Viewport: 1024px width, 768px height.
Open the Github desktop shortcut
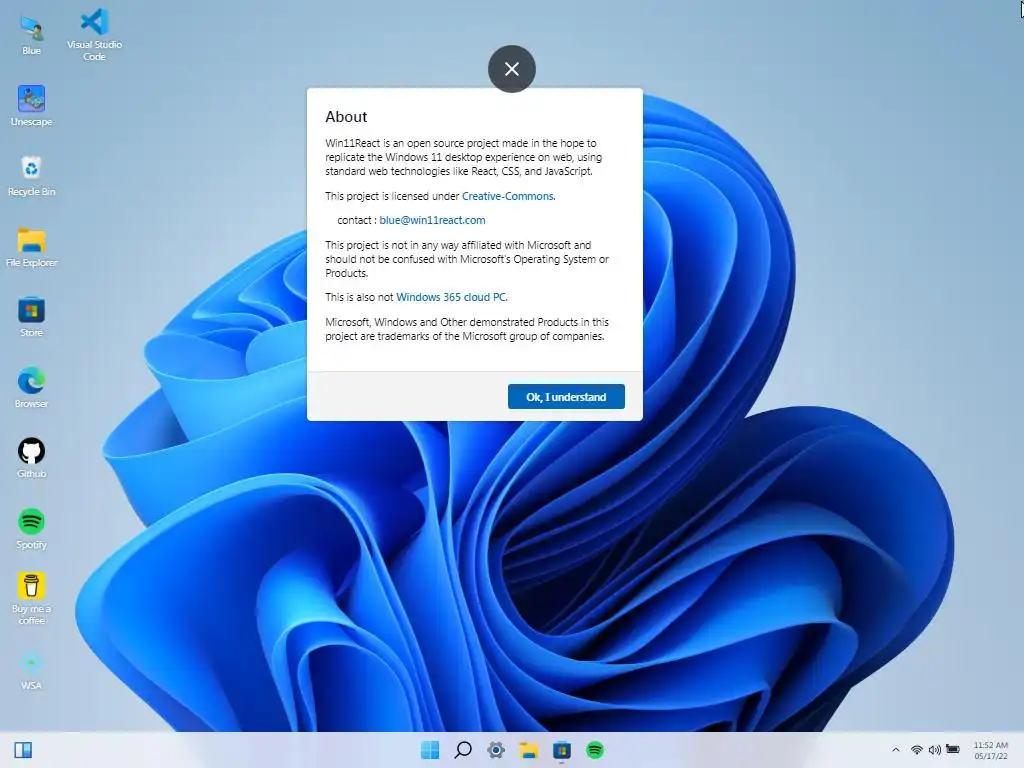31,458
